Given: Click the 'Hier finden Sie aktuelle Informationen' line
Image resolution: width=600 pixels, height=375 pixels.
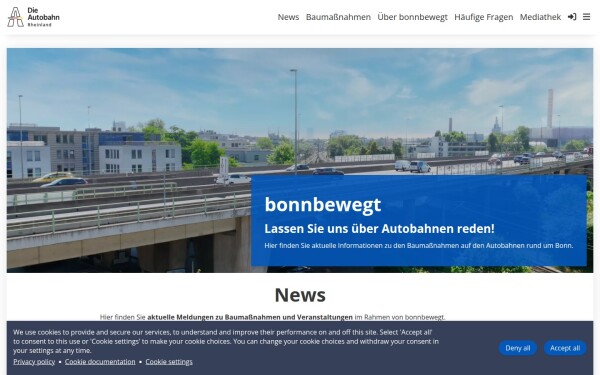Looking at the screenshot, I should click(x=419, y=245).
